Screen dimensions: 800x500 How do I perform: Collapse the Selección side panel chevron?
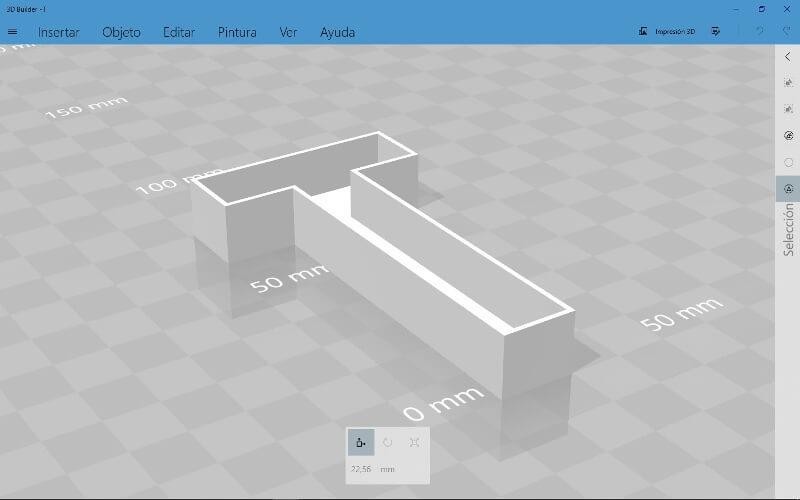(x=788, y=57)
